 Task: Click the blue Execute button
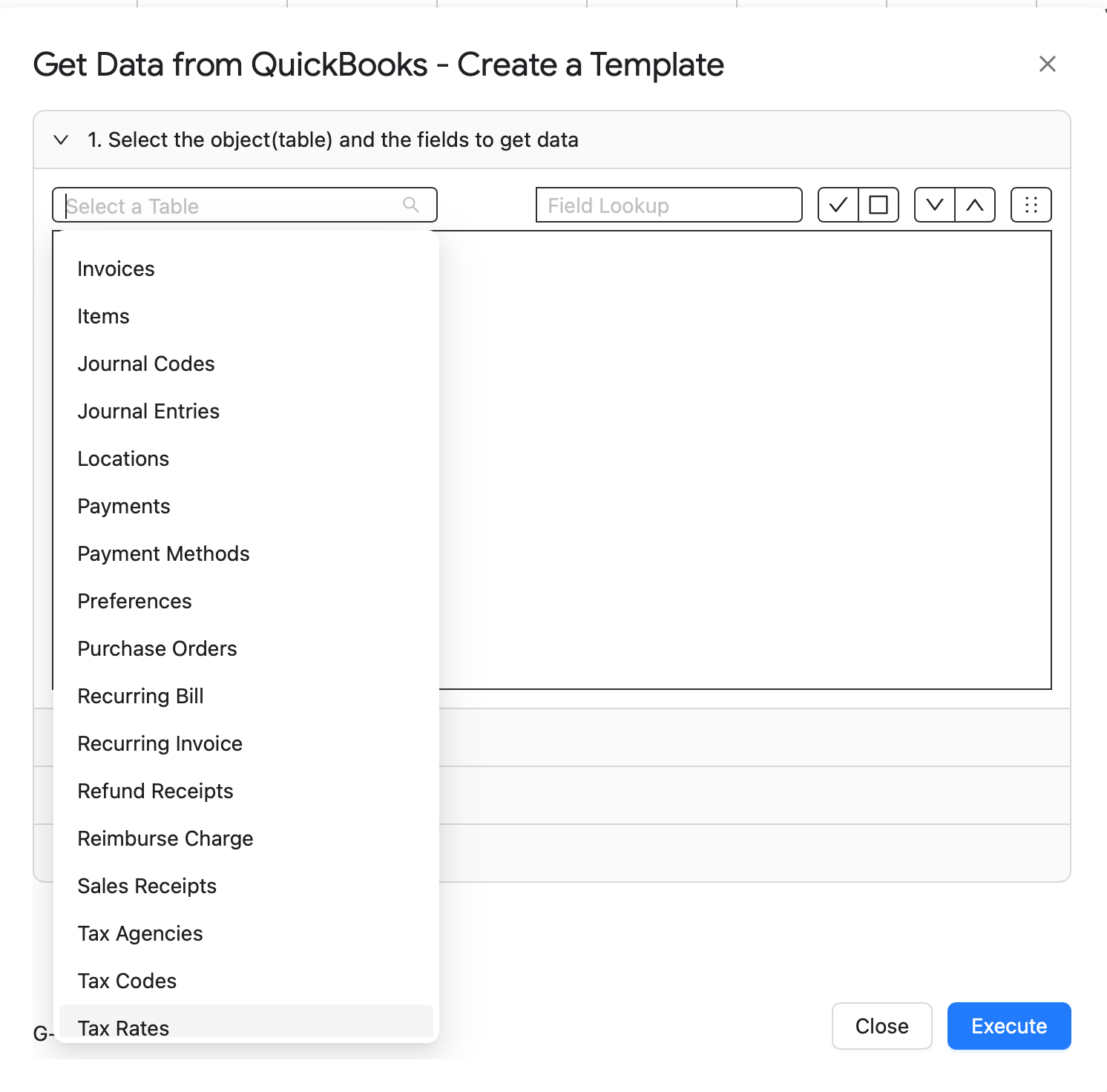point(1009,1026)
